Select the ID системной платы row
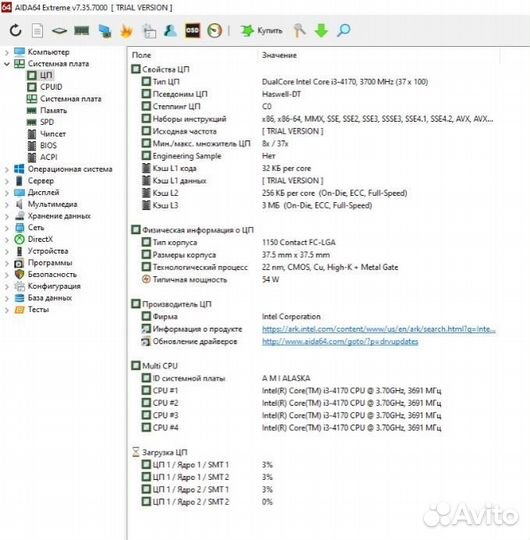 coord(226,378)
